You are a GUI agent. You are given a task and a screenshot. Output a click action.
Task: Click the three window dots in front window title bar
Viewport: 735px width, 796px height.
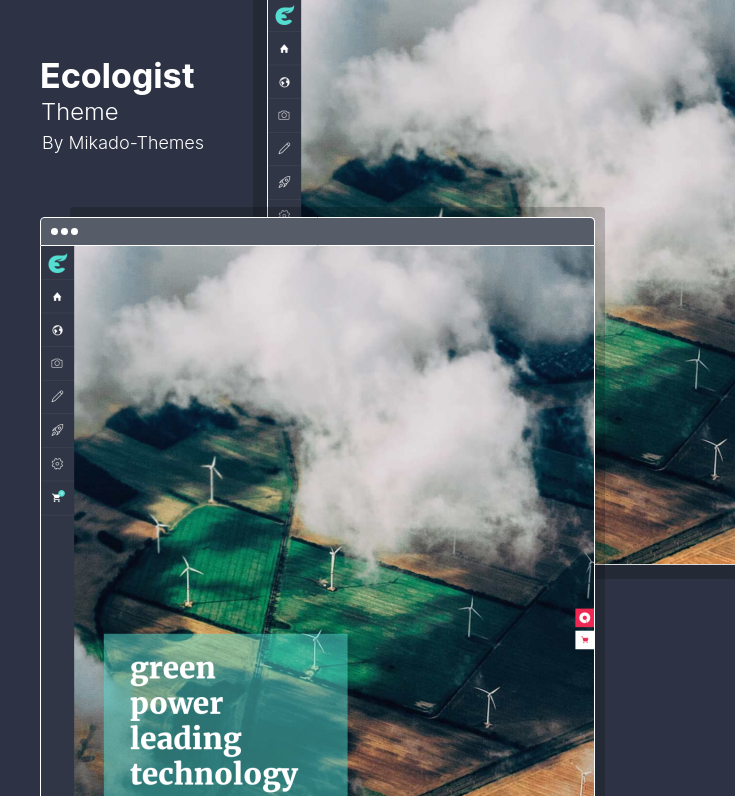click(64, 231)
